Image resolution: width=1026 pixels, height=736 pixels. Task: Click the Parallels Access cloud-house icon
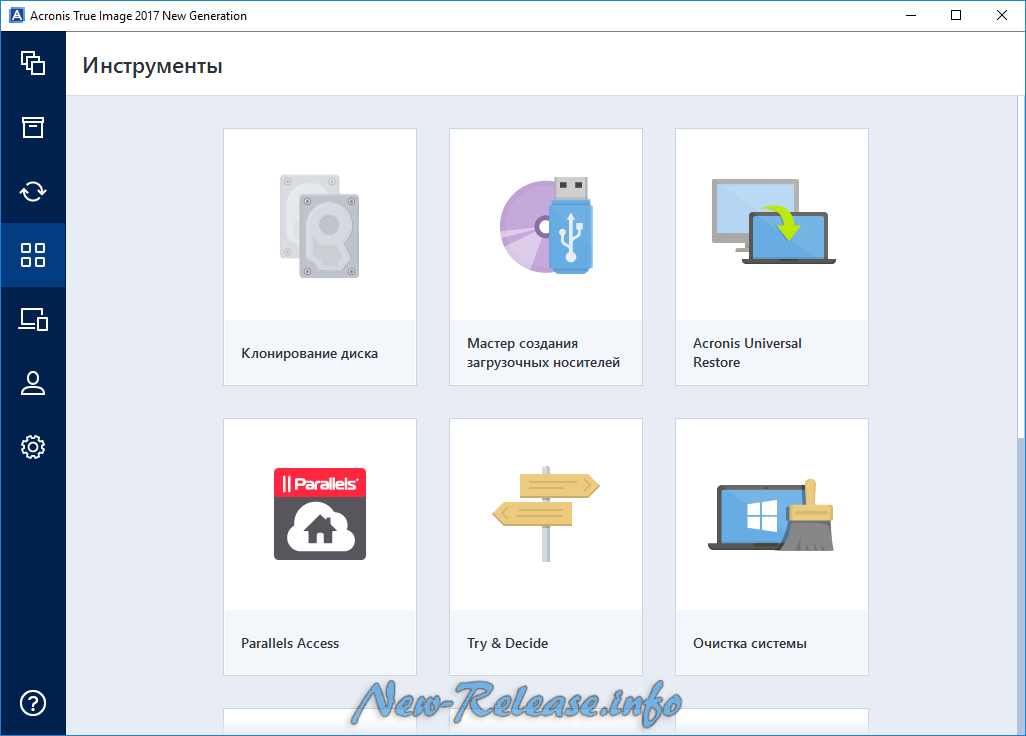[x=320, y=514]
